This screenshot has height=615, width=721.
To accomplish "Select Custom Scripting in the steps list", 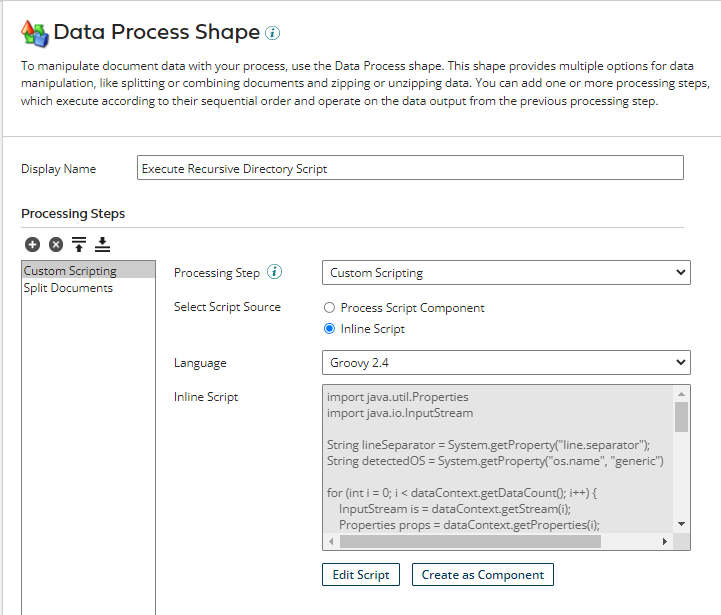I will point(88,270).
